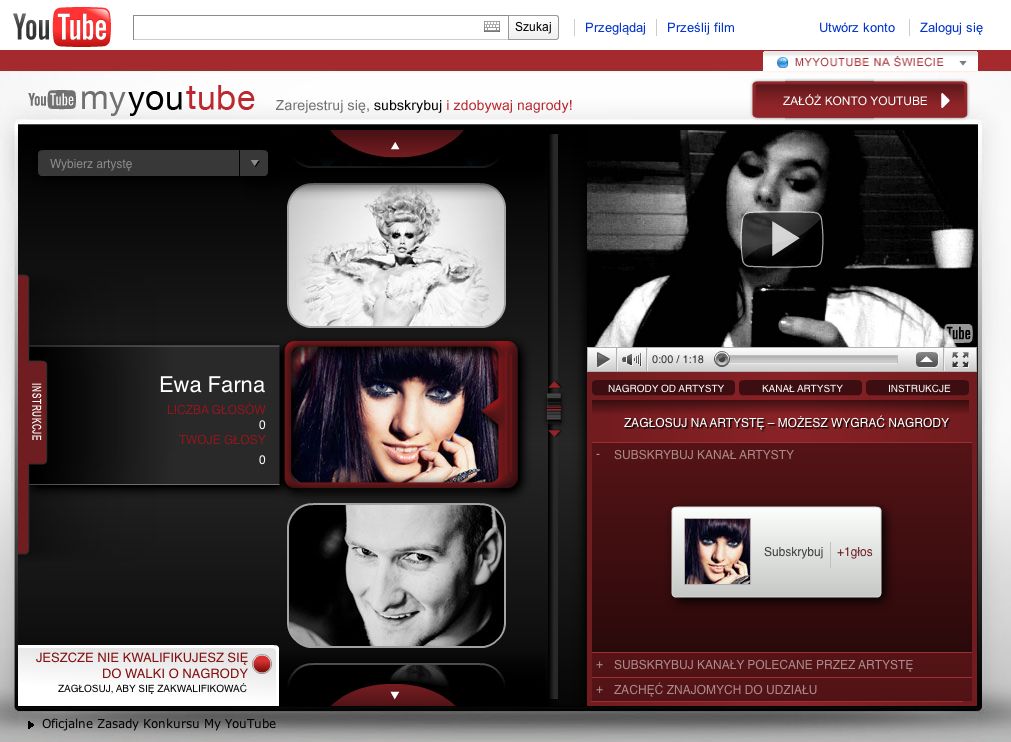Click the Zagłosuj na artystę heading

click(x=786, y=423)
